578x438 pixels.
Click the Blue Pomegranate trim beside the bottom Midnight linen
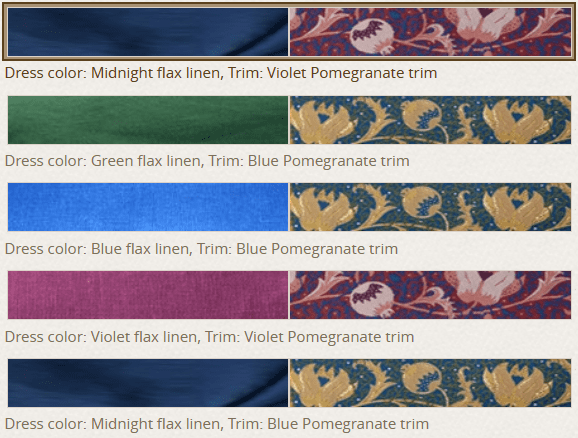point(430,383)
